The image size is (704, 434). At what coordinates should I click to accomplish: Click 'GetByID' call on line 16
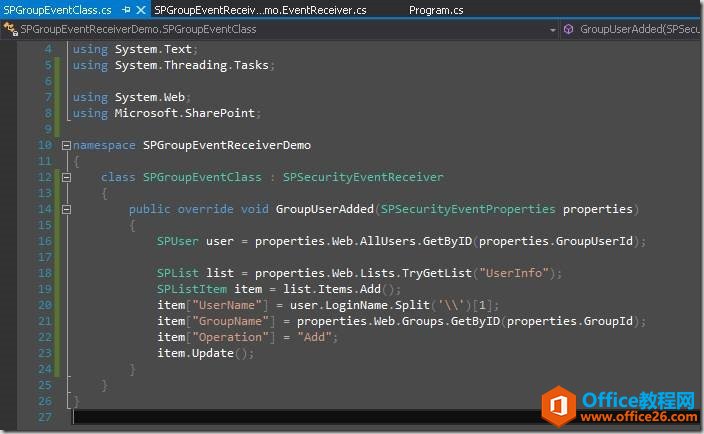pos(447,241)
